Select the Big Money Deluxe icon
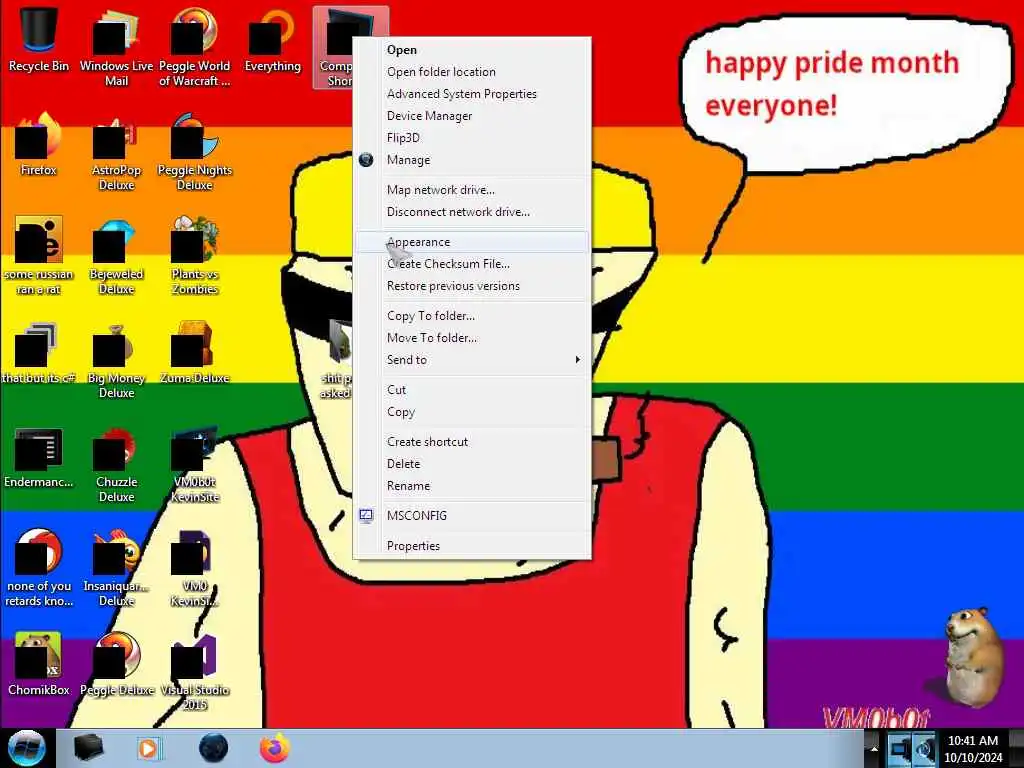 pyautogui.click(x=116, y=360)
